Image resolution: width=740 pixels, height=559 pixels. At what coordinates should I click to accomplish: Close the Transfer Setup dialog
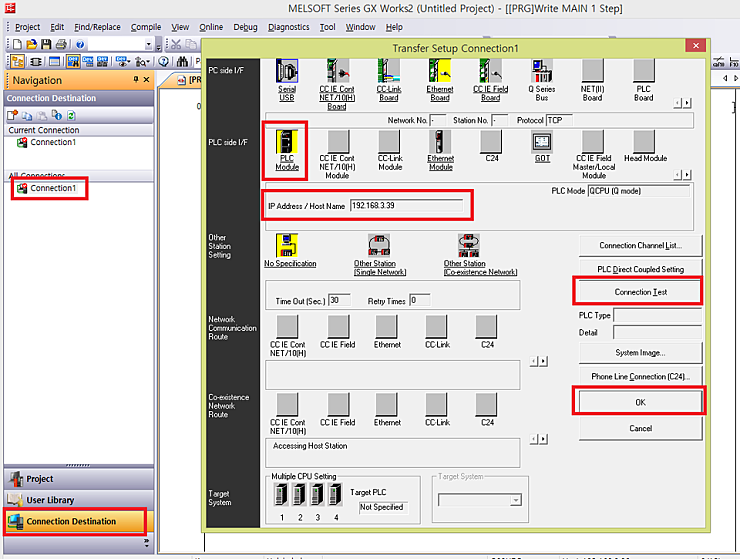click(x=696, y=45)
